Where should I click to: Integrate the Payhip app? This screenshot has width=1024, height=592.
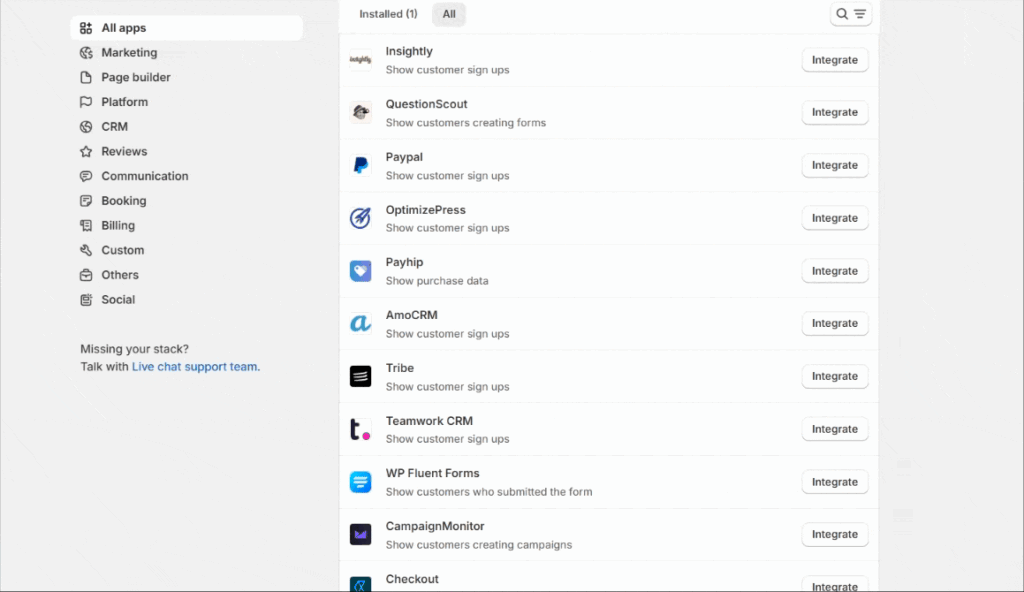(835, 271)
